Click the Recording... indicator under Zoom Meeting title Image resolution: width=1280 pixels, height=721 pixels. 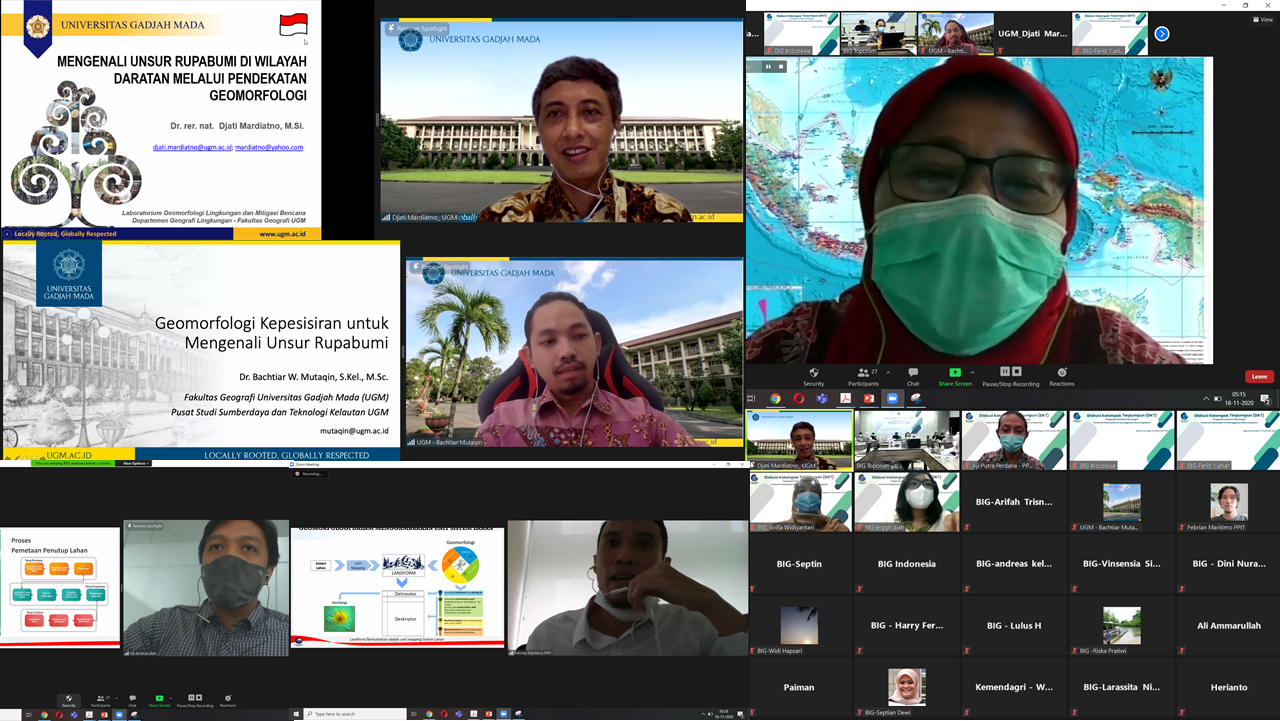311,474
